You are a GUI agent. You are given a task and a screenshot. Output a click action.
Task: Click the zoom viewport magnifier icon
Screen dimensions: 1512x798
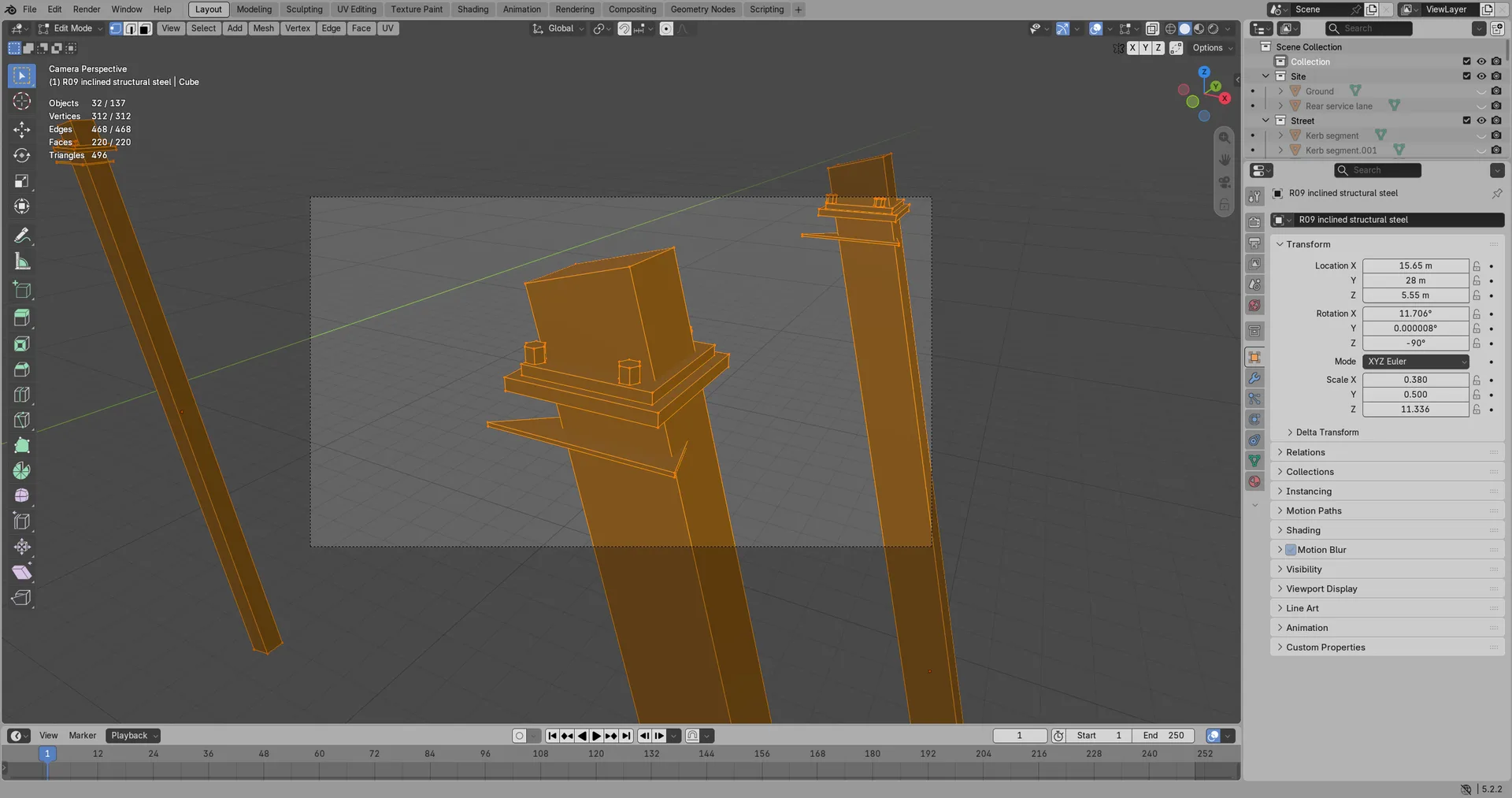(x=1225, y=137)
